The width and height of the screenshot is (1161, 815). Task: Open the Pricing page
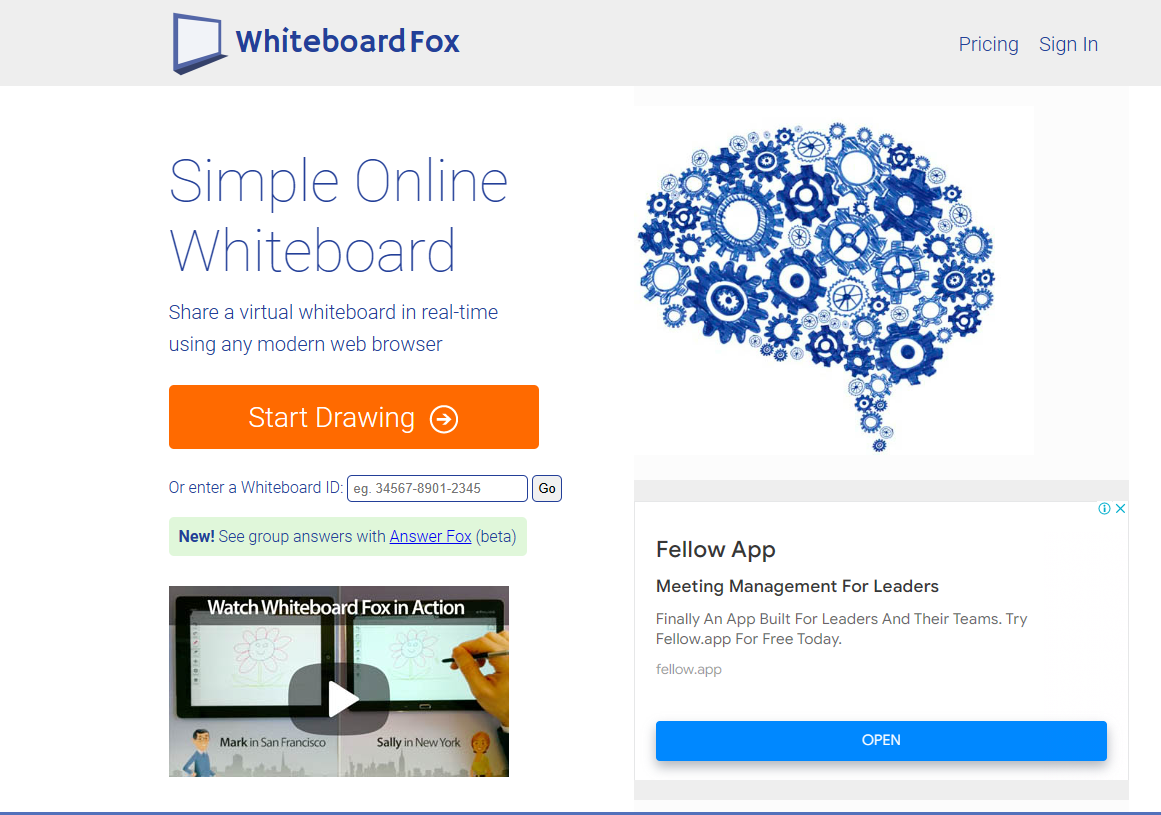[988, 44]
